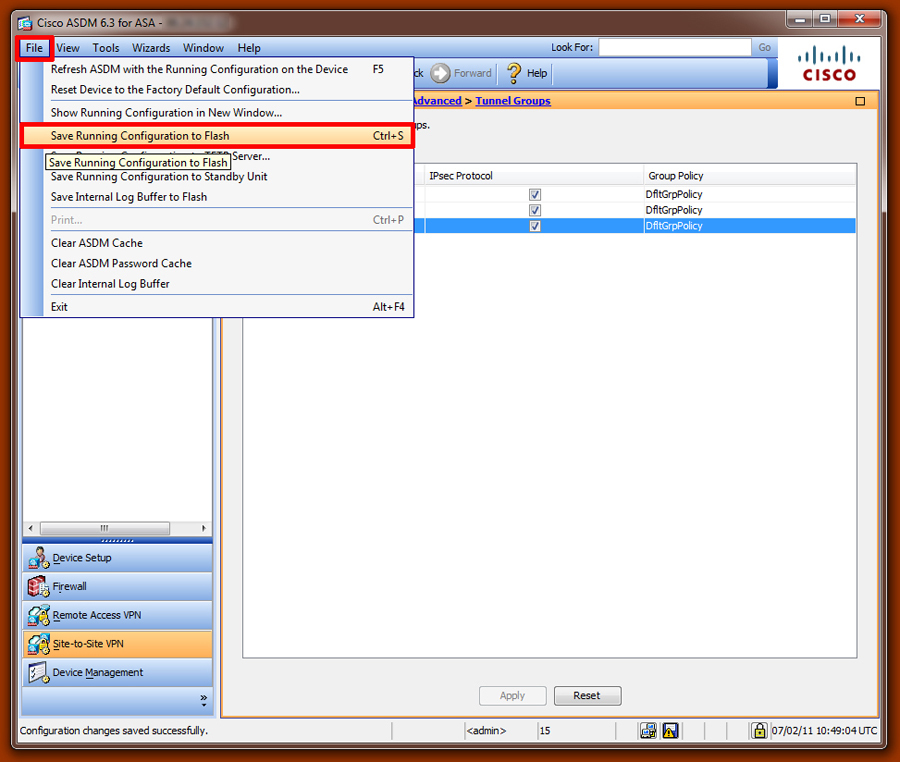The width and height of the screenshot is (900, 762).
Task: Click the navigation pane scroll right arrow
Action: (204, 528)
